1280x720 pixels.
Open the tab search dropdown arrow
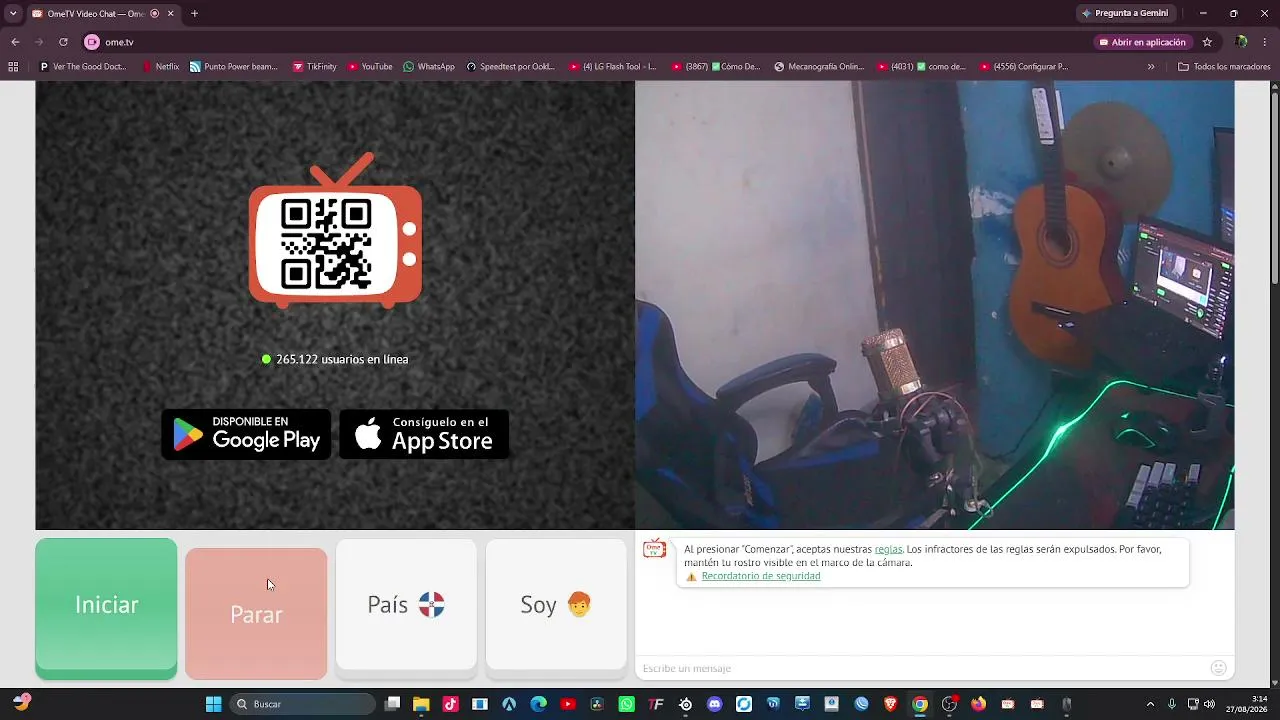[13, 13]
